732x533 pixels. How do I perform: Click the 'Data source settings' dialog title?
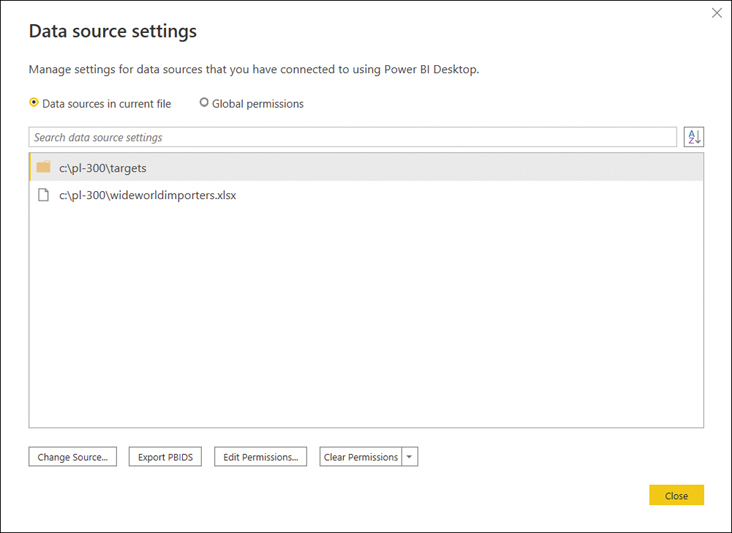point(112,31)
